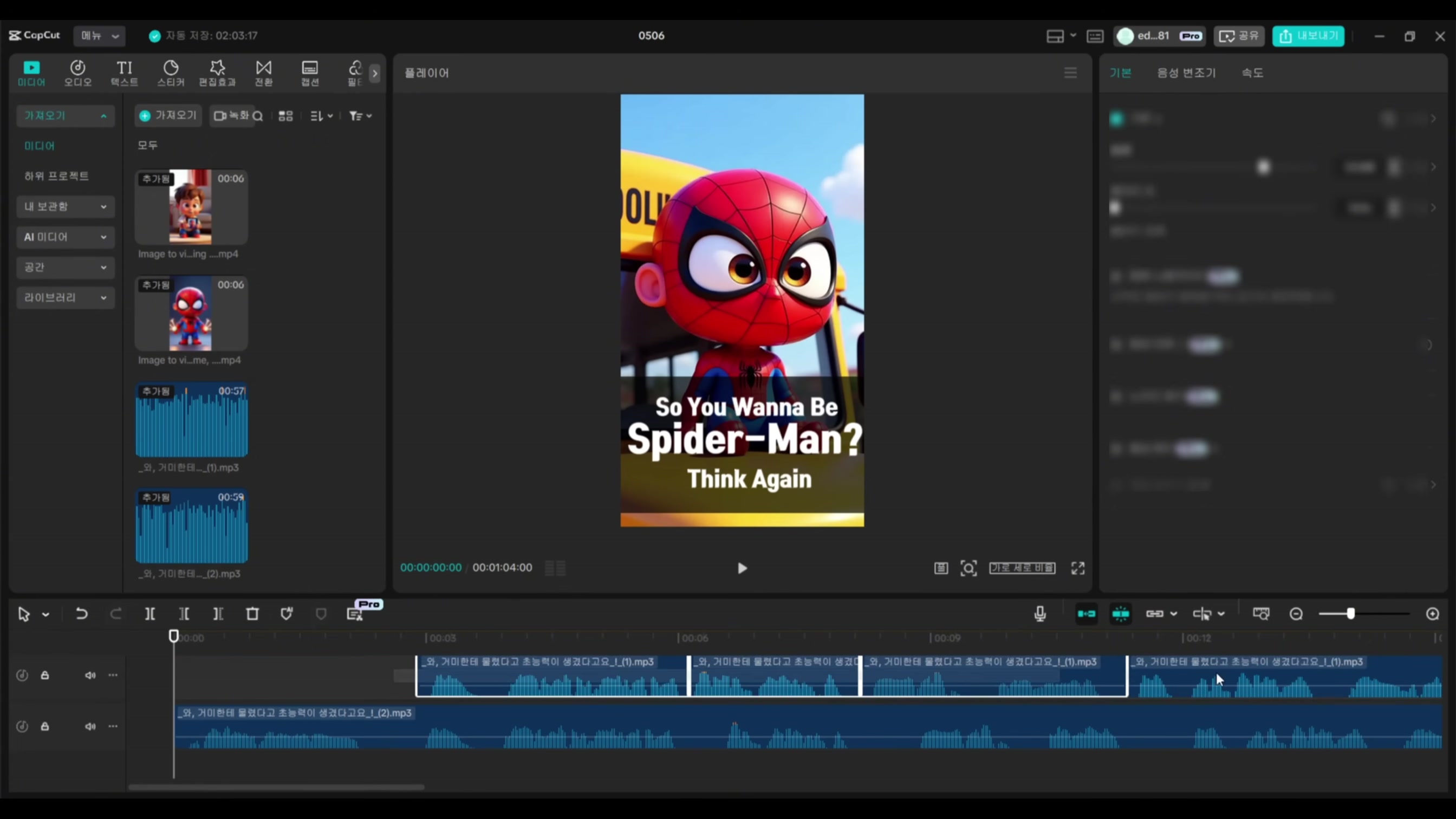Image resolution: width=1456 pixels, height=819 pixels.
Task: Click the delete-right trim tool
Action: click(x=218, y=614)
